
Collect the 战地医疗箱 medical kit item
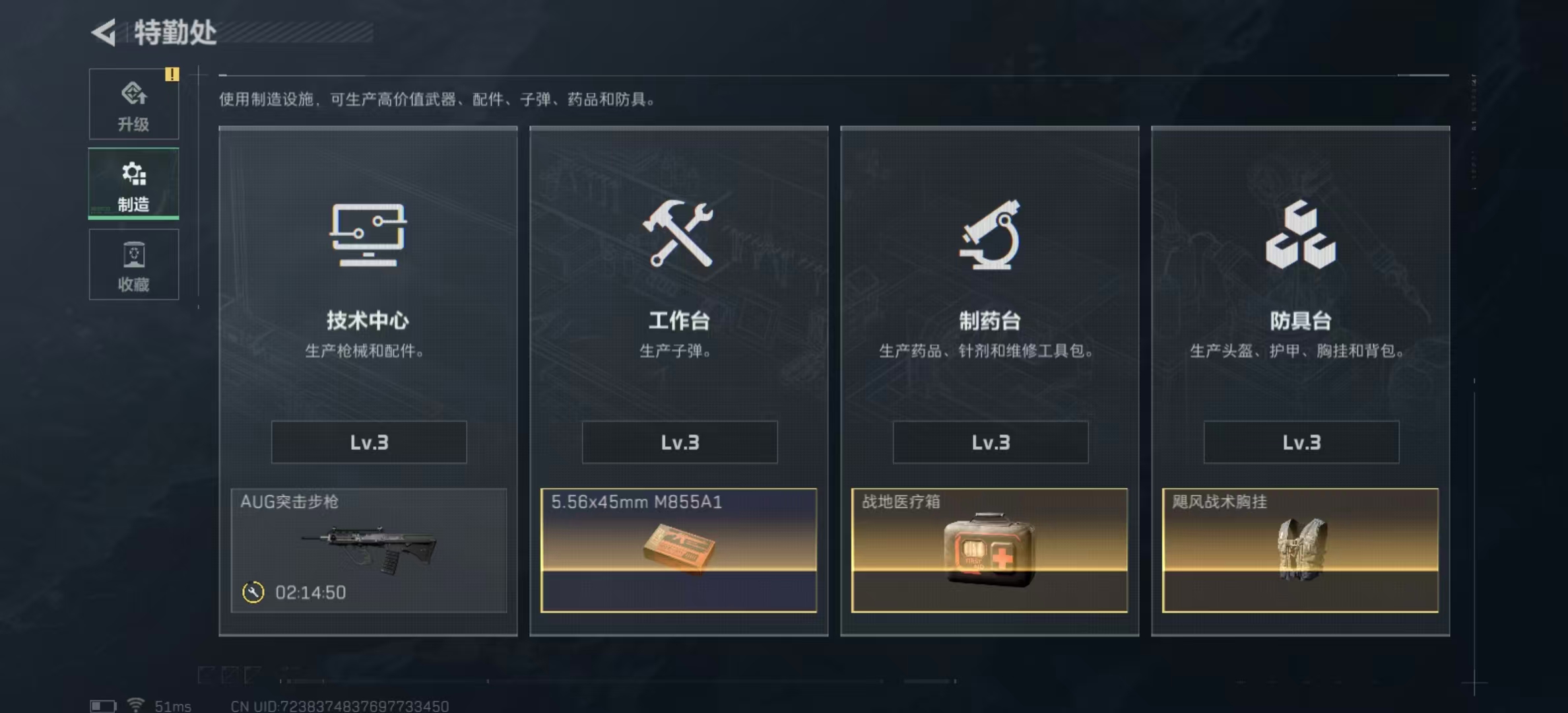(990, 551)
